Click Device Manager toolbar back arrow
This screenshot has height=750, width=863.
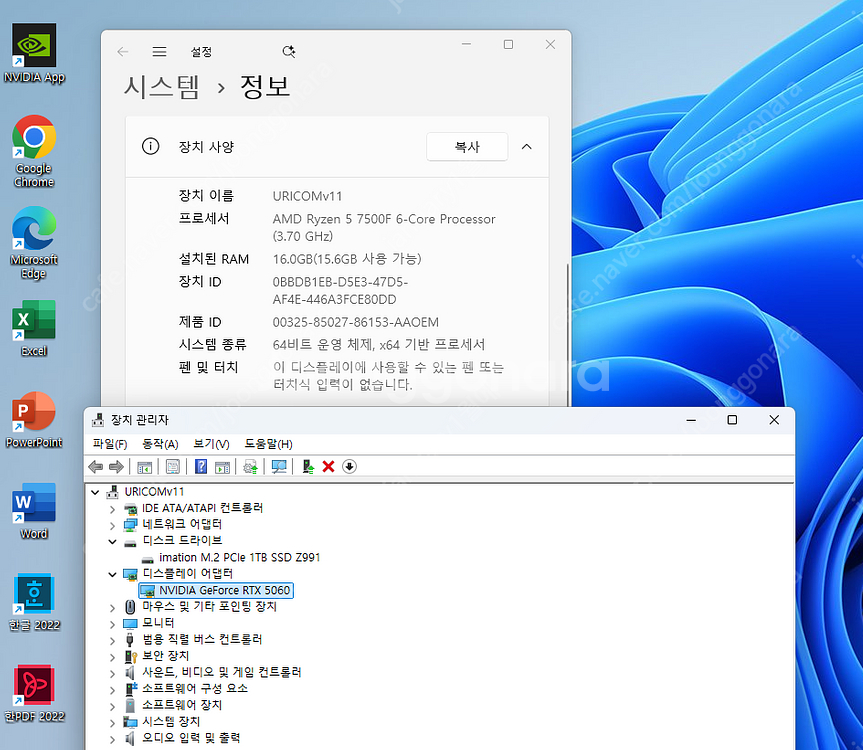[x=96, y=467]
